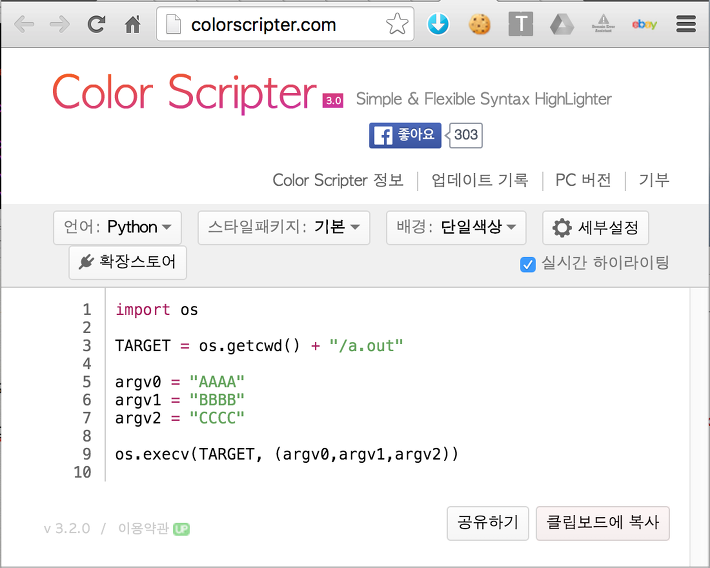Click the 공유하기 share button
Screen dimensions: 710x568
(488, 523)
